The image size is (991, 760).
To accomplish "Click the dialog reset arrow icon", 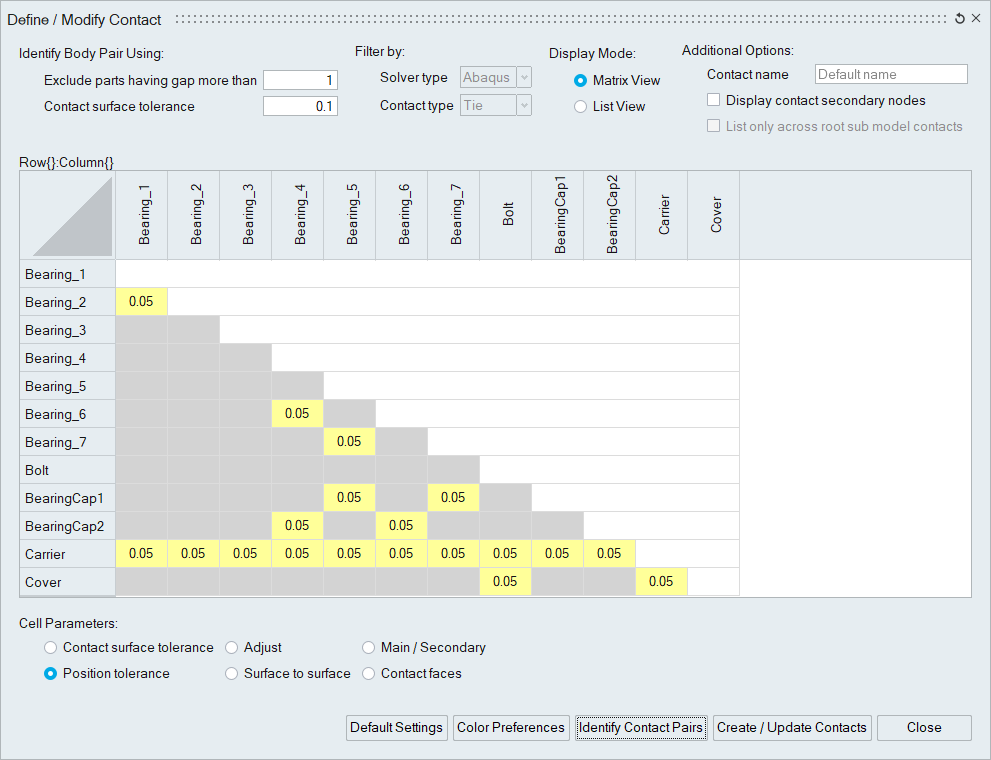I will click(x=960, y=19).
